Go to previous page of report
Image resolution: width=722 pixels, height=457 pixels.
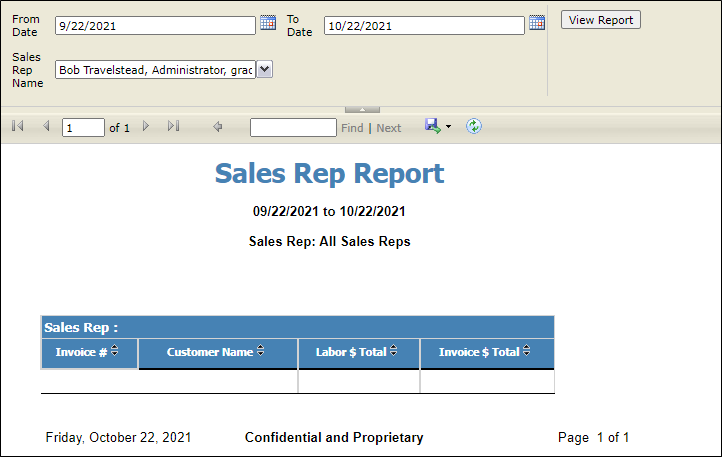click(46, 127)
